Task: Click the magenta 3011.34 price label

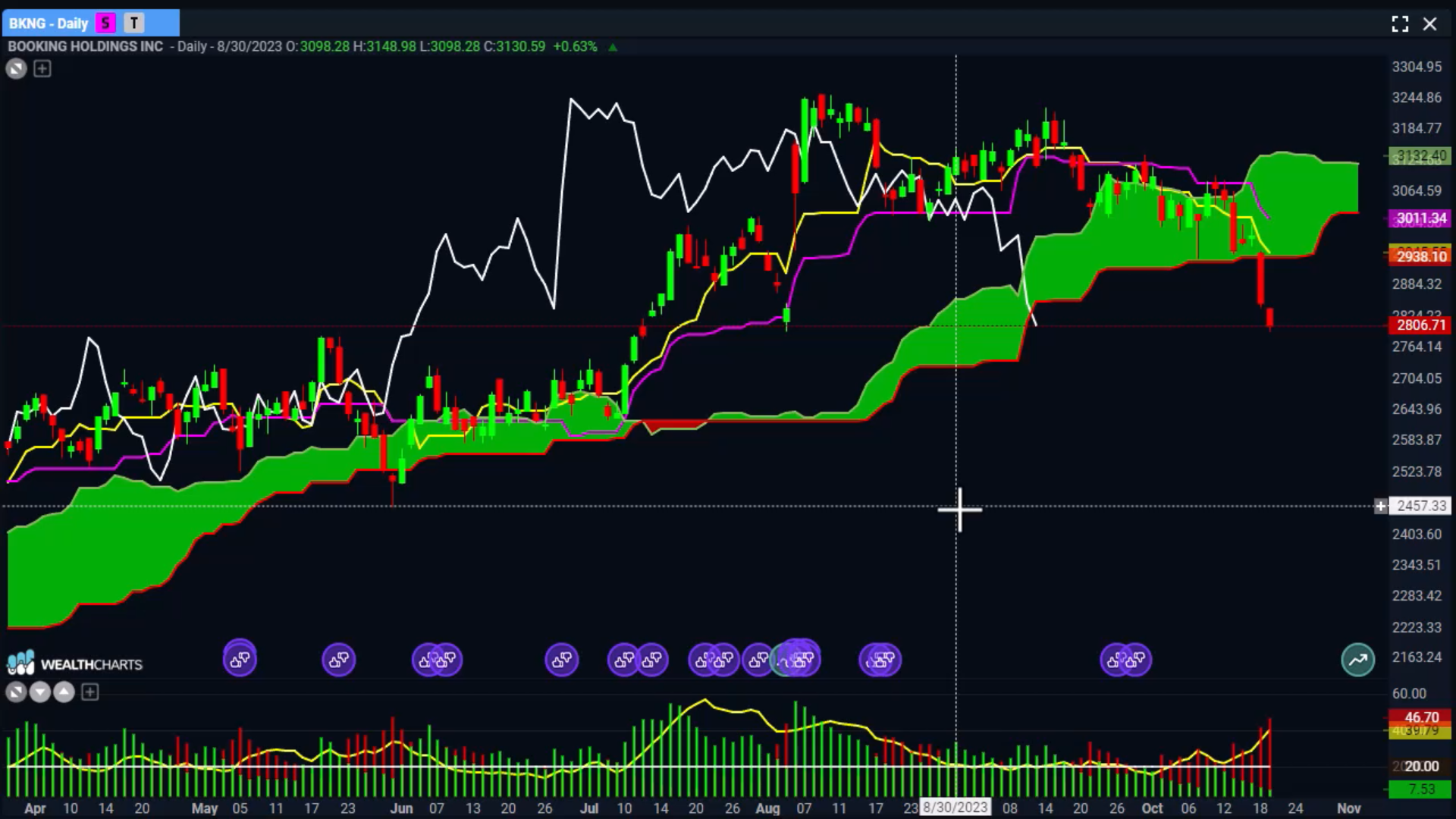Action: 1421,218
